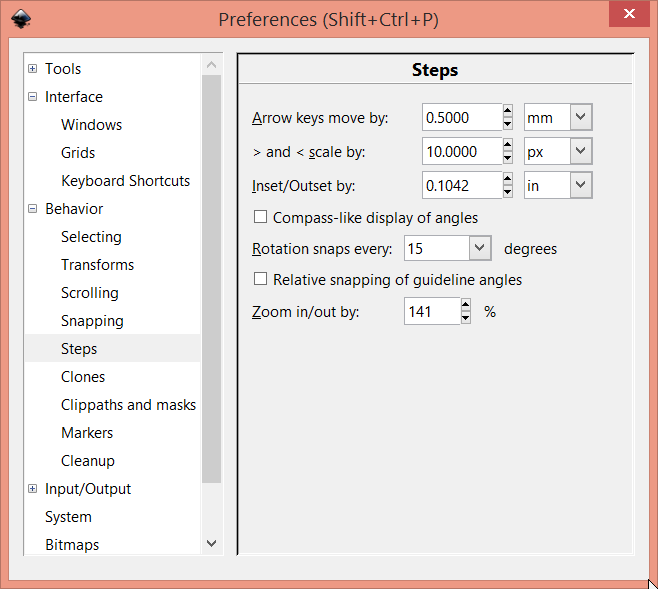Viewport: 658px width, 589px height.
Task: Open the Grids preferences page
Action: 78,153
